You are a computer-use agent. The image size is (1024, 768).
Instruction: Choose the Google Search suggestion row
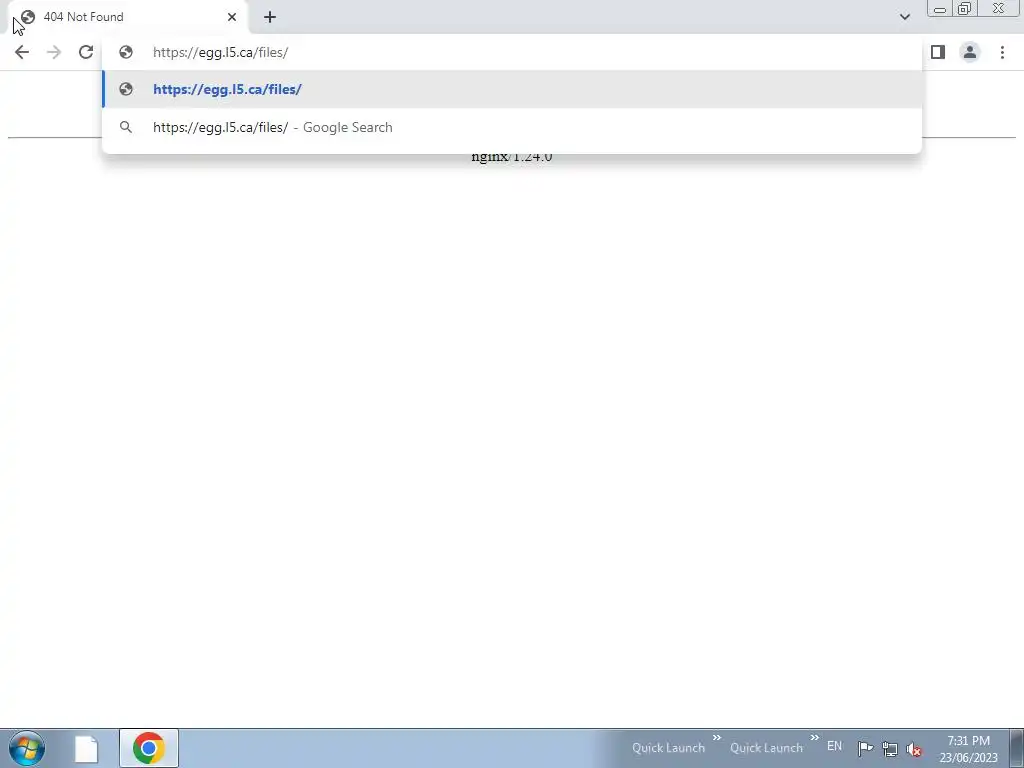click(512, 127)
